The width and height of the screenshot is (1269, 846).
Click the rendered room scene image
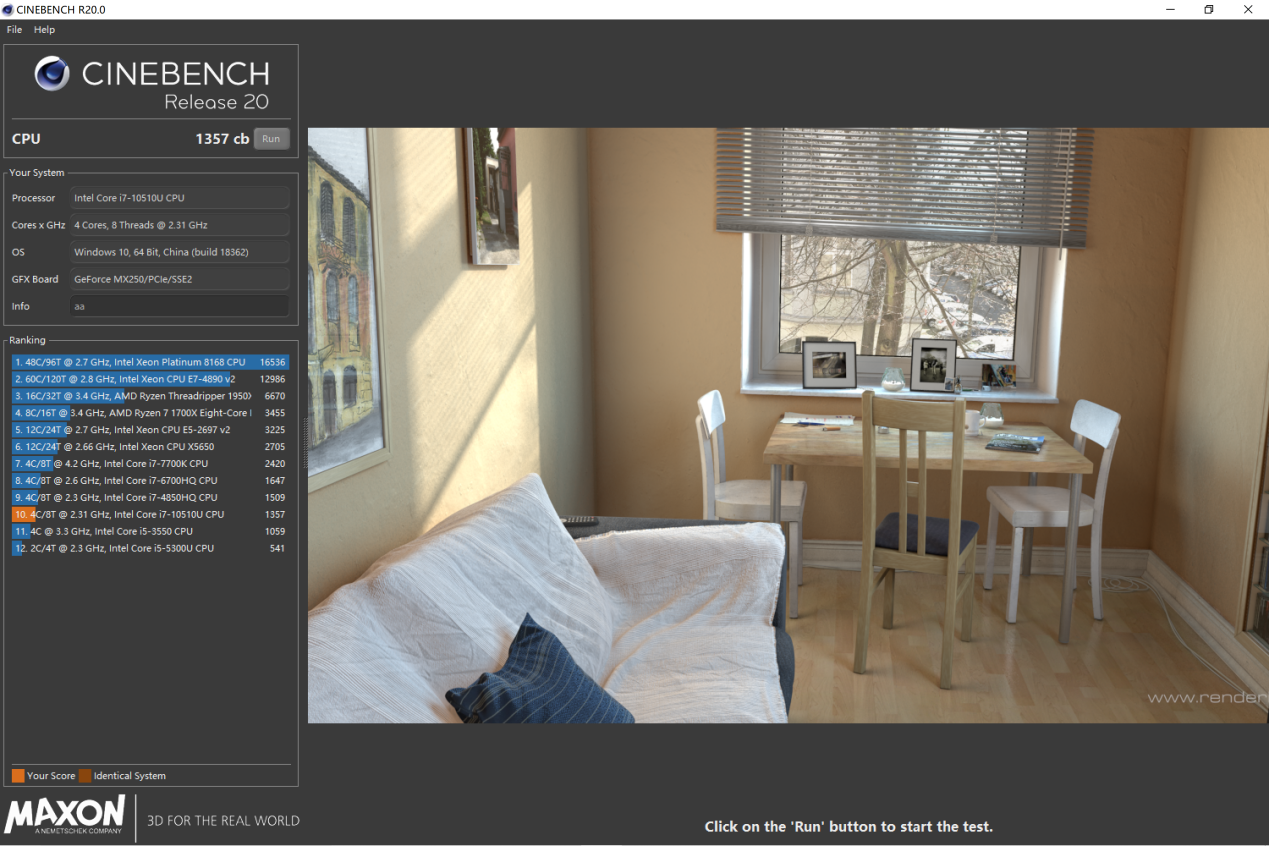(788, 425)
